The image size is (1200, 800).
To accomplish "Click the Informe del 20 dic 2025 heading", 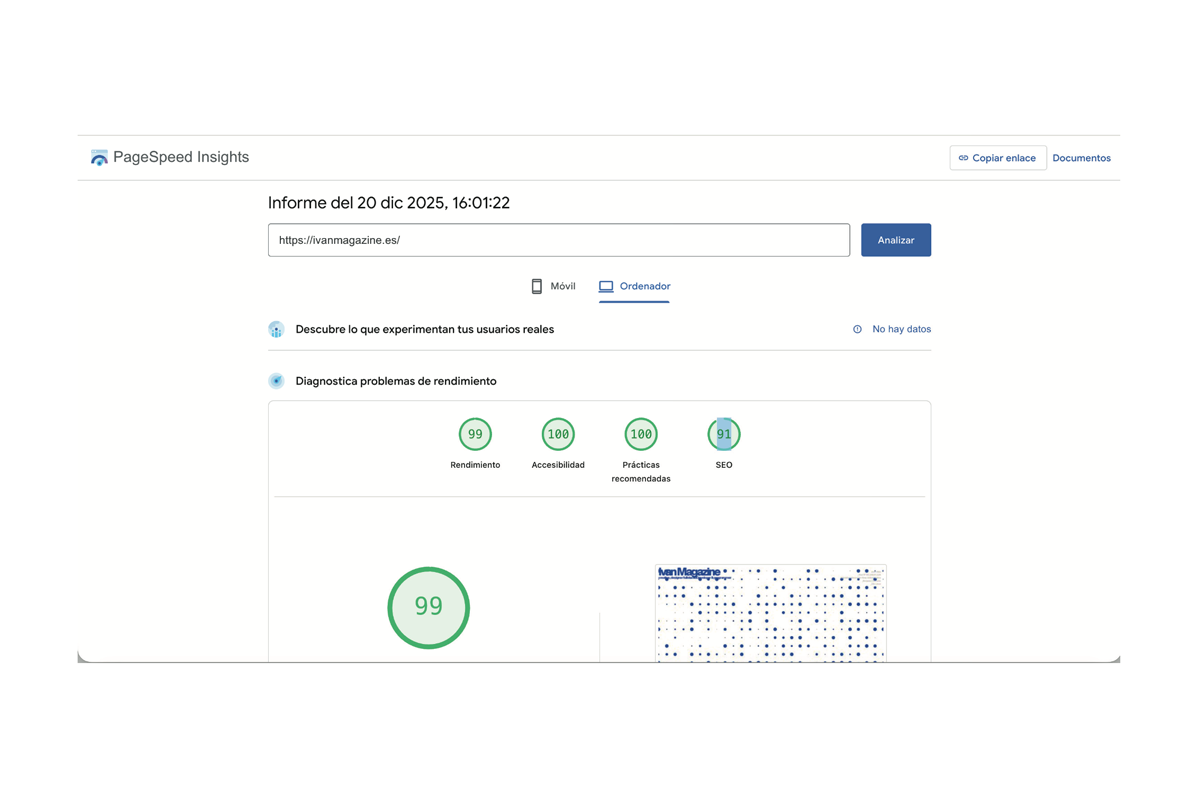I will (x=389, y=203).
